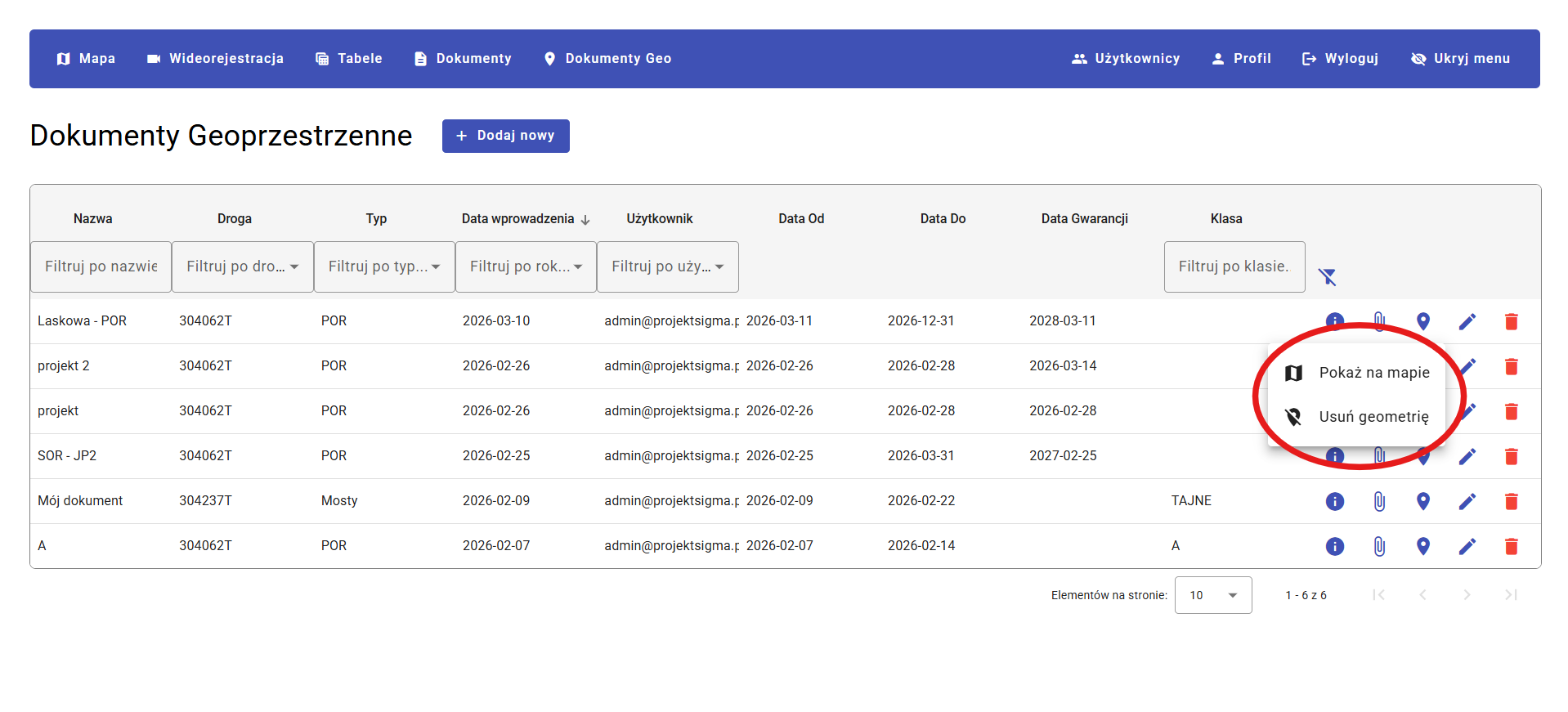This screenshot has width=1568, height=712.
Task: Open items per page dropdown
Action: point(1212,595)
